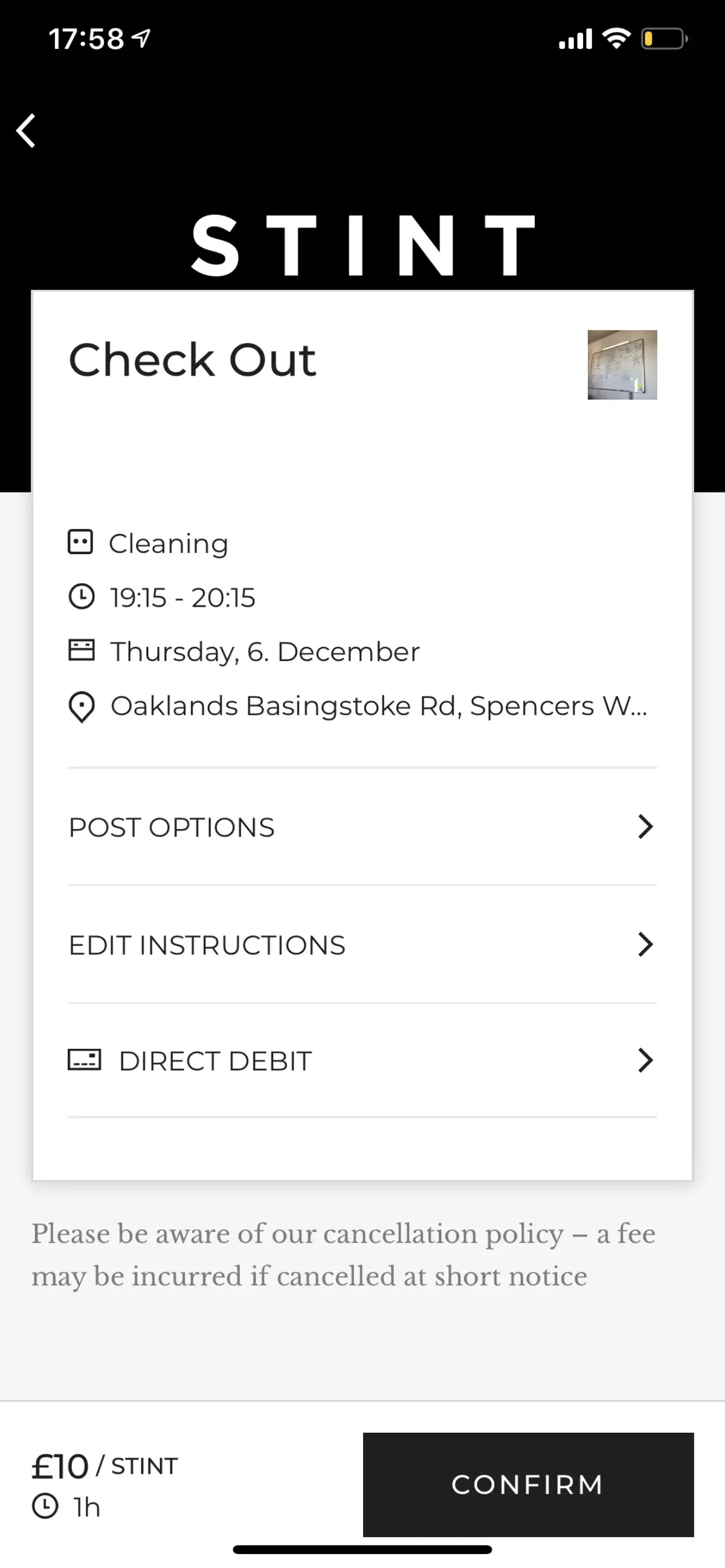Viewport: 725px width, 1568px height.
Task: Open the whiteboard photo thumbnail
Action: pos(622,365)
